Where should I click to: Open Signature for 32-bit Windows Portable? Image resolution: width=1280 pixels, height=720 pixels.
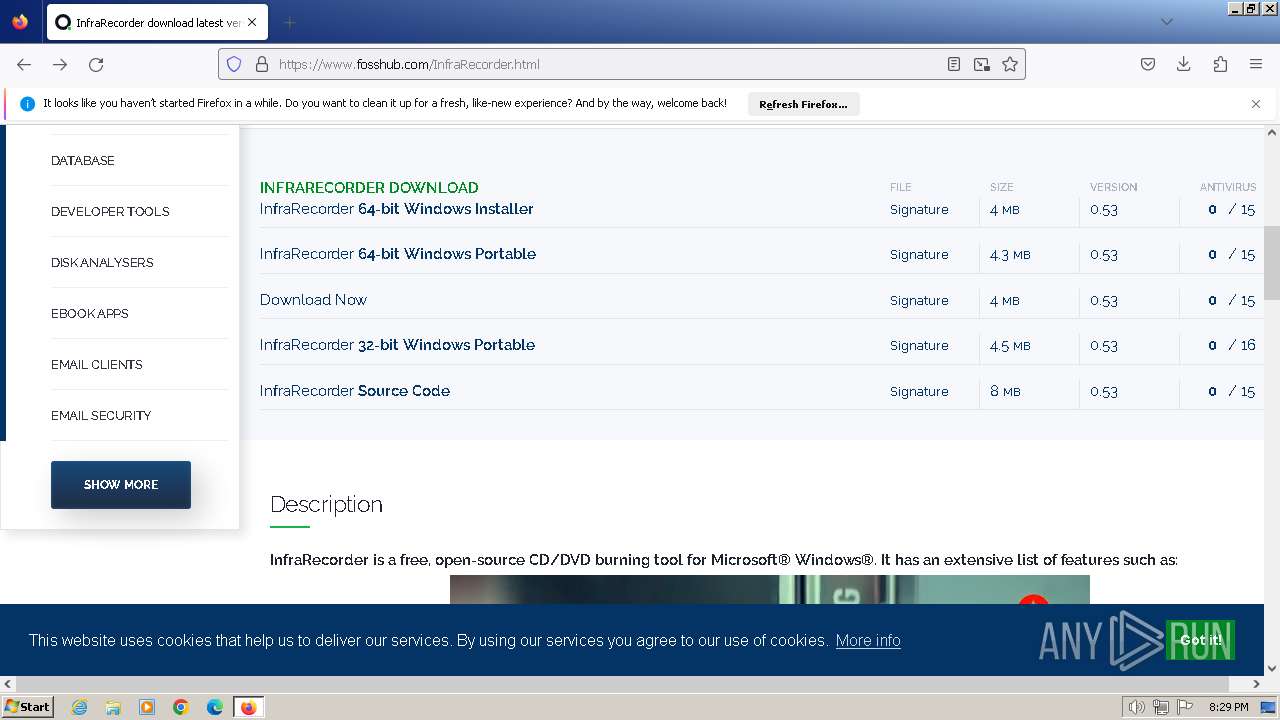[919, 345]
